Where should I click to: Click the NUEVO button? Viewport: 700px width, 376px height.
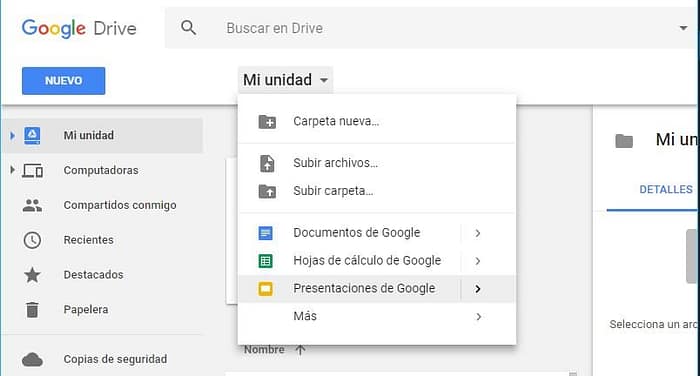click(63, 81)
